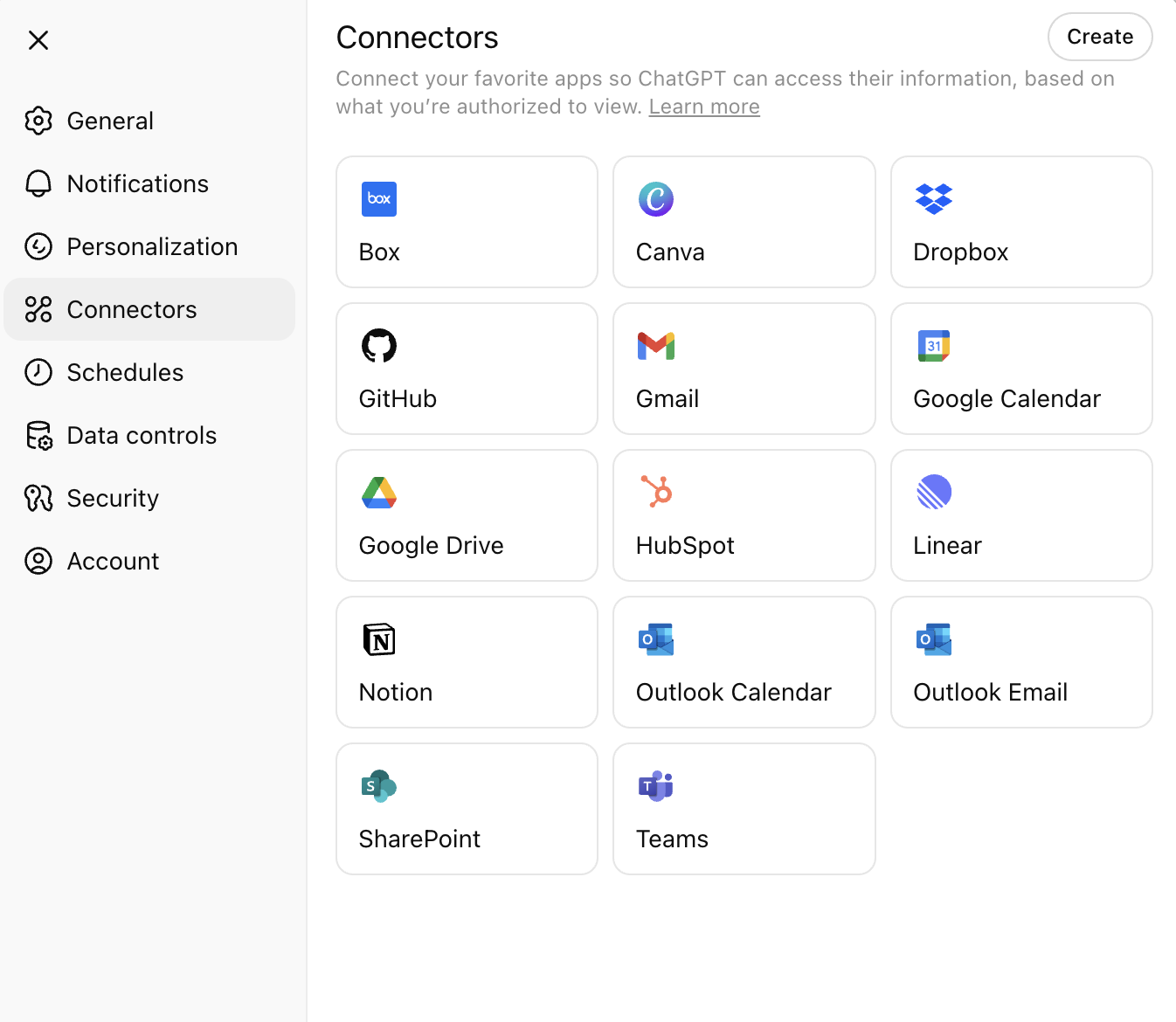Select the Google Calendar icon
Viewport: 1176px width, 1022px height.
point(934,346)
